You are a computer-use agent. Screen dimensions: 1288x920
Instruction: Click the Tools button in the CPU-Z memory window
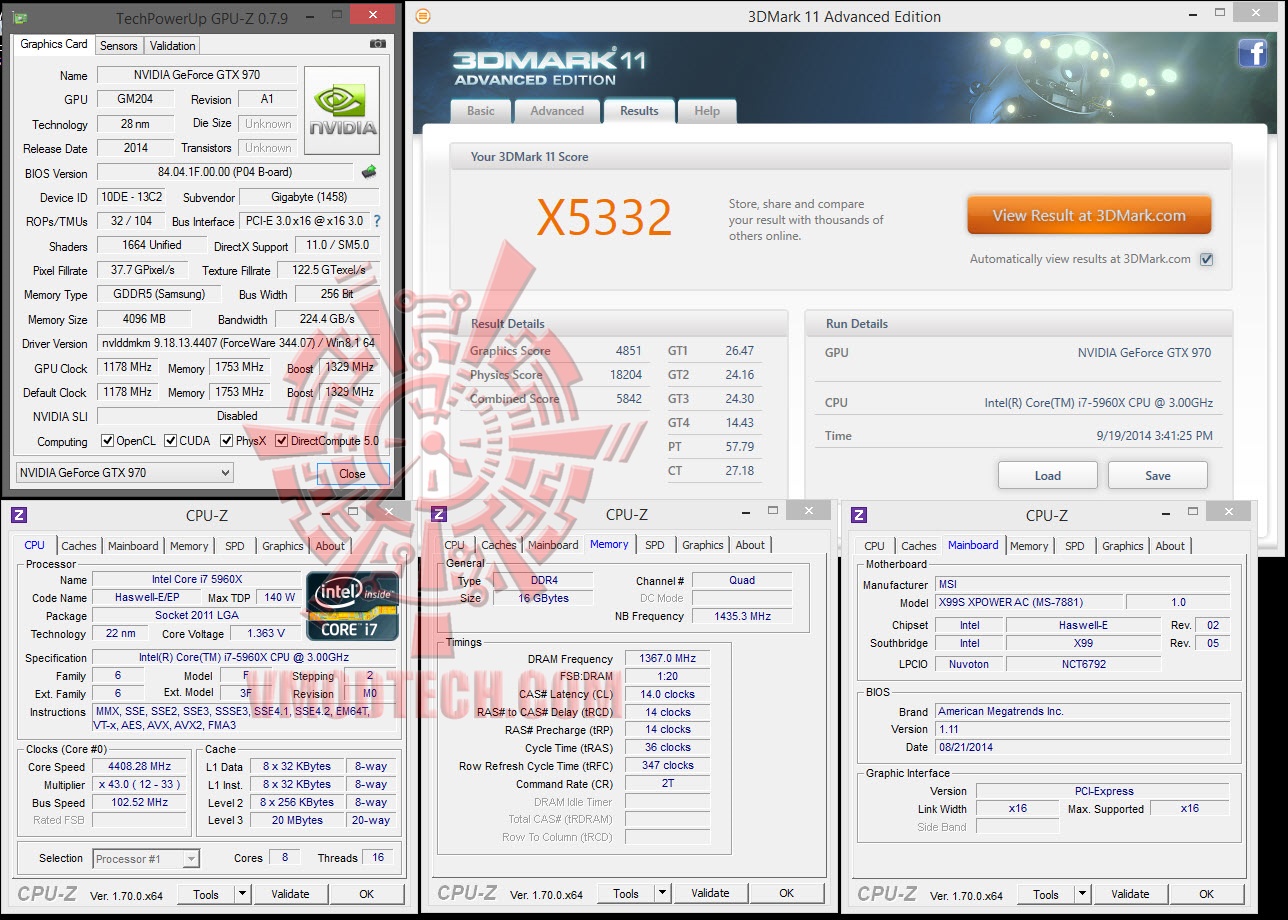click(626, 894)
